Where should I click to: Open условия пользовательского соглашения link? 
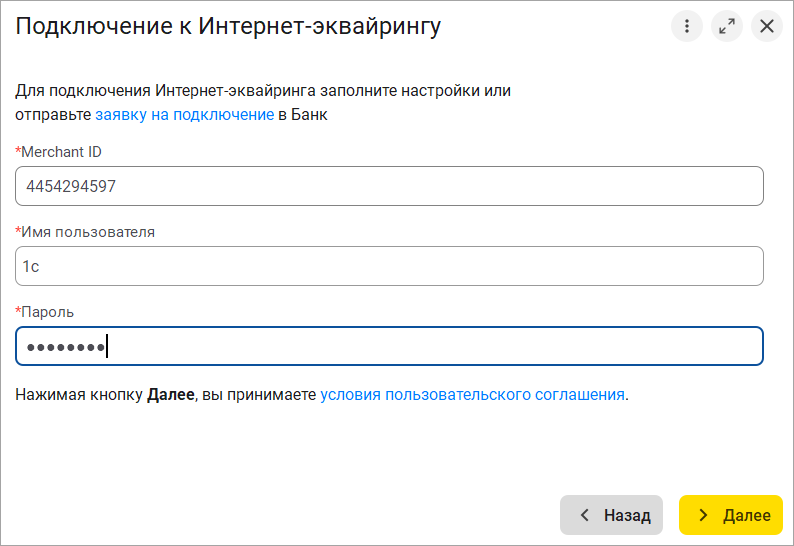(x=472, y=394)
